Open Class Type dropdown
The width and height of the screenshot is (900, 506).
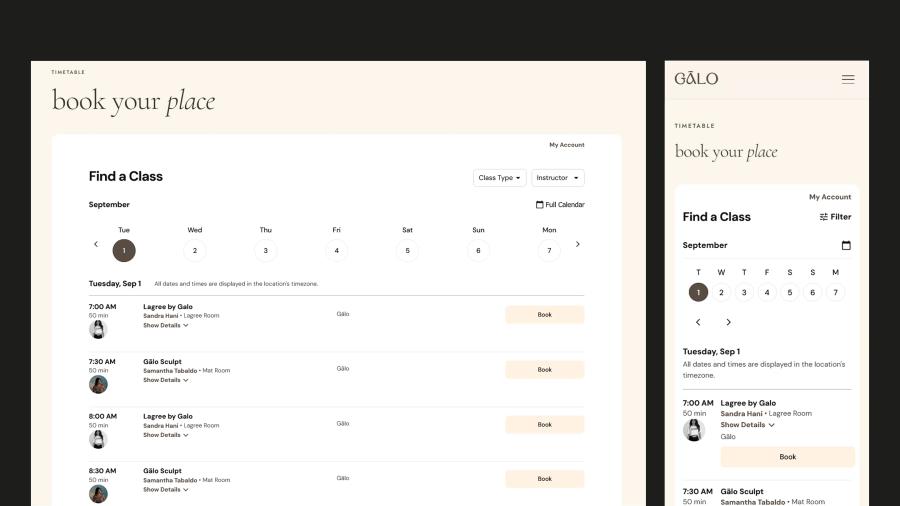pyautogui.click(x=499, y=178)
